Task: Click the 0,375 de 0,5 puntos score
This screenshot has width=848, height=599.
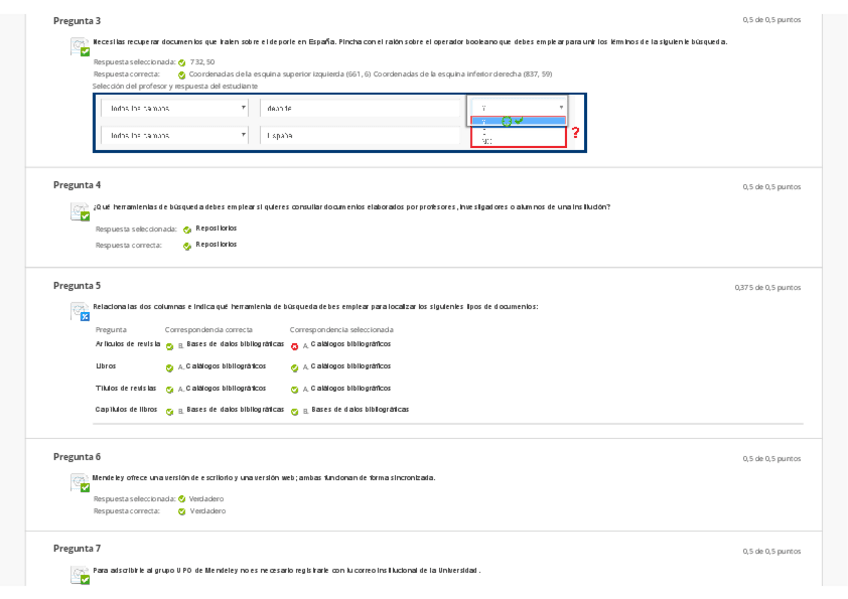Action: 767,288
